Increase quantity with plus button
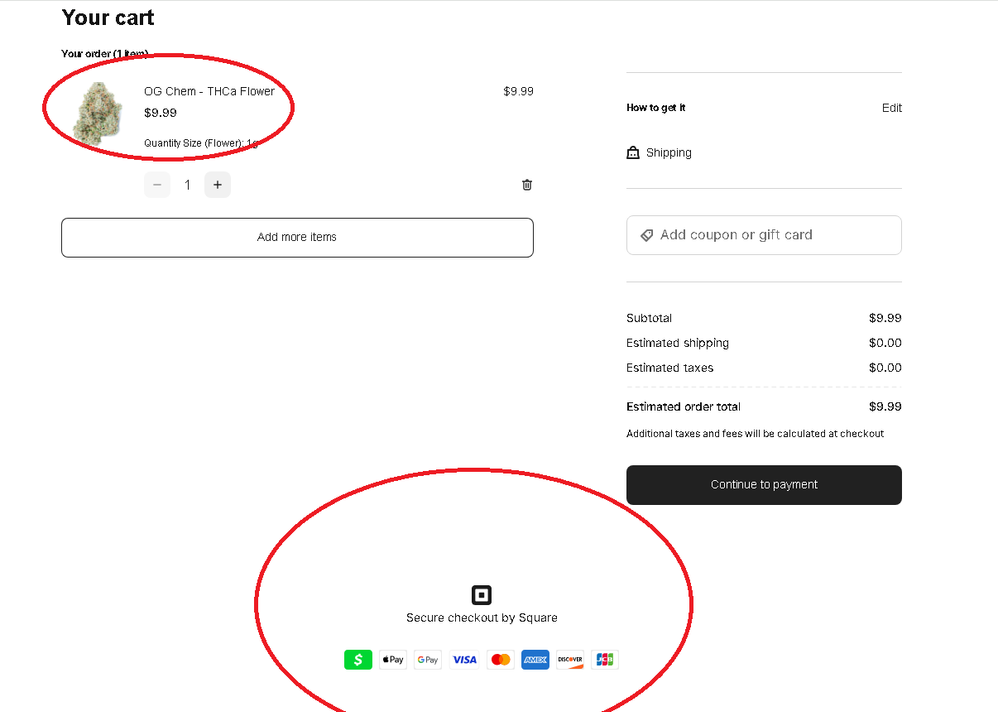This screenshot has height=712, width=998. point(218,185)
